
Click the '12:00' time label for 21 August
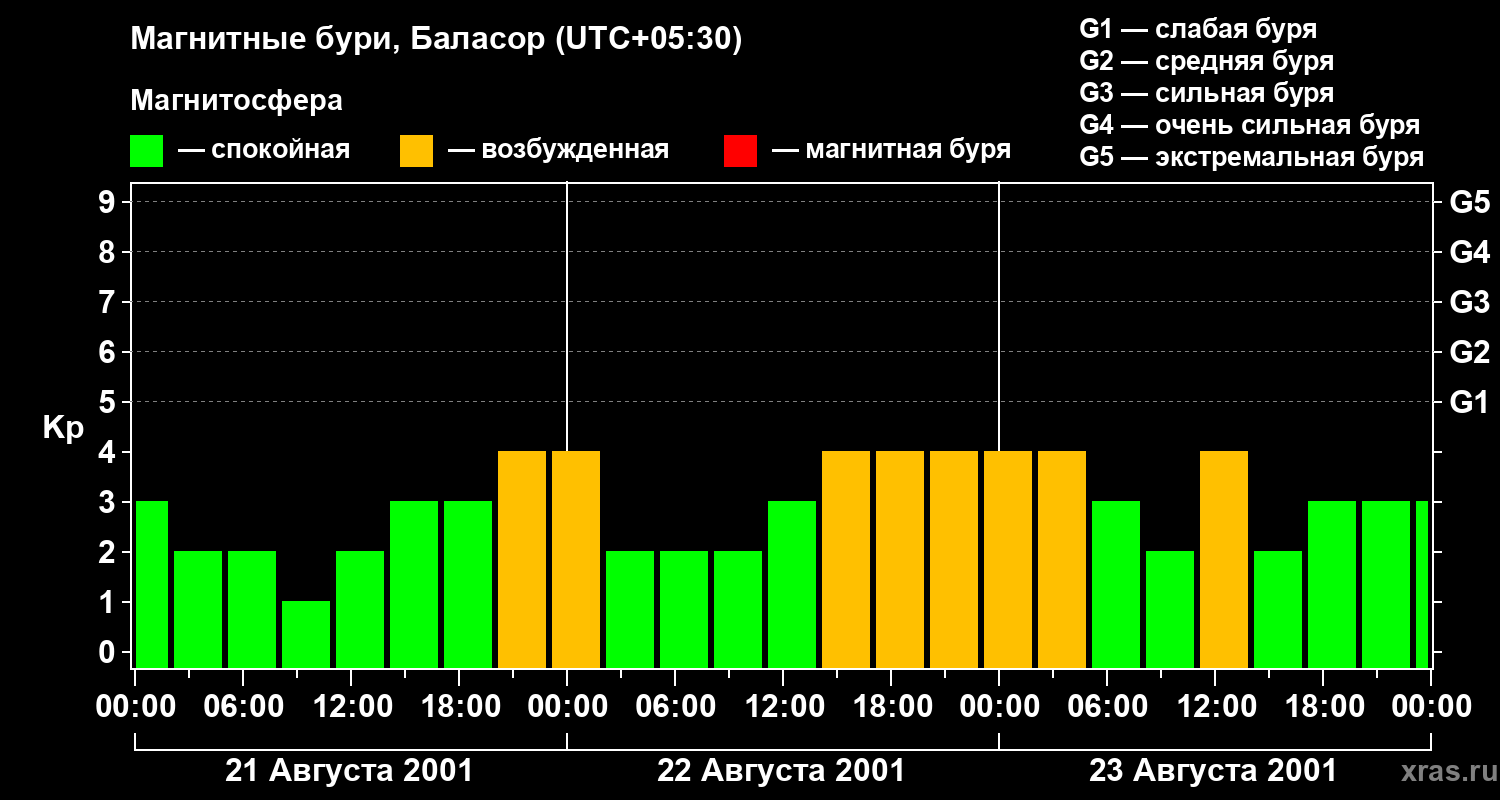(x=351, y=707)
